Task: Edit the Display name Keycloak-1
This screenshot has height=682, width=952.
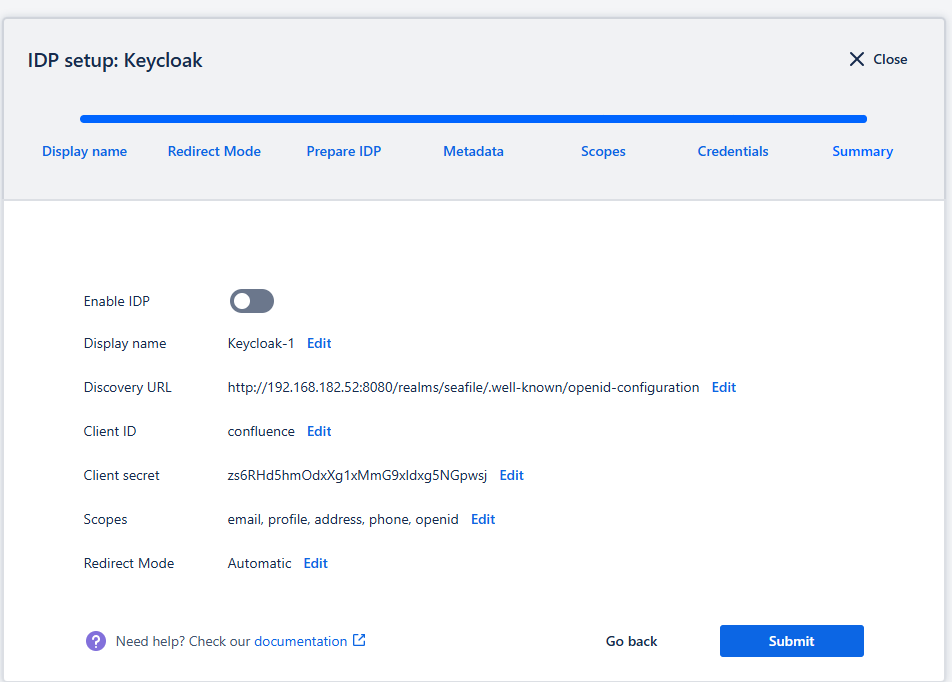Action: click(x=319, y=343)
